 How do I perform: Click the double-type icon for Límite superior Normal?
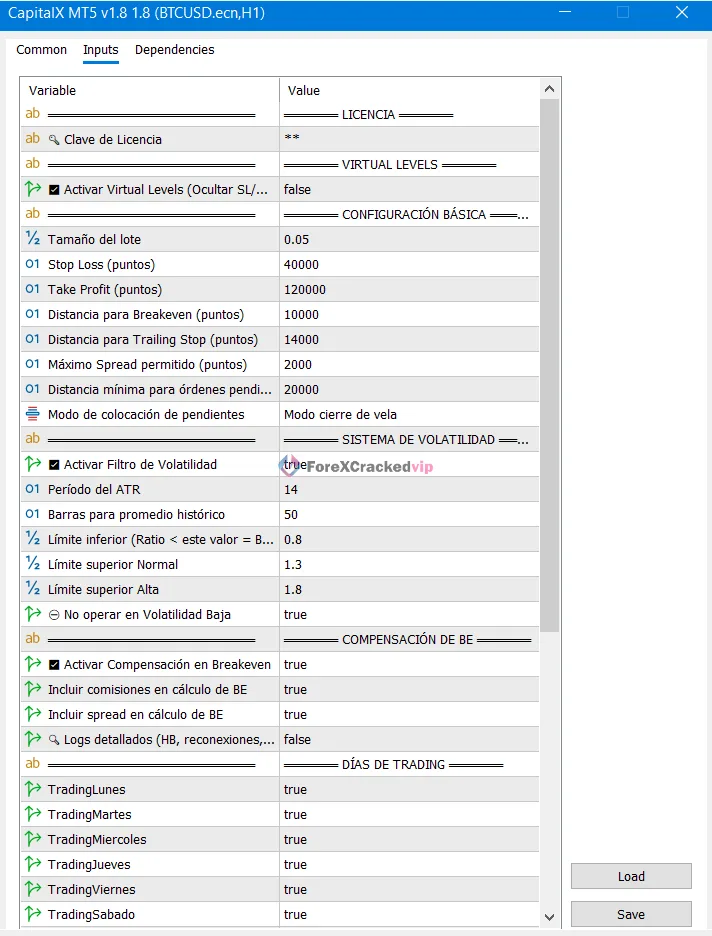(32, 564)
